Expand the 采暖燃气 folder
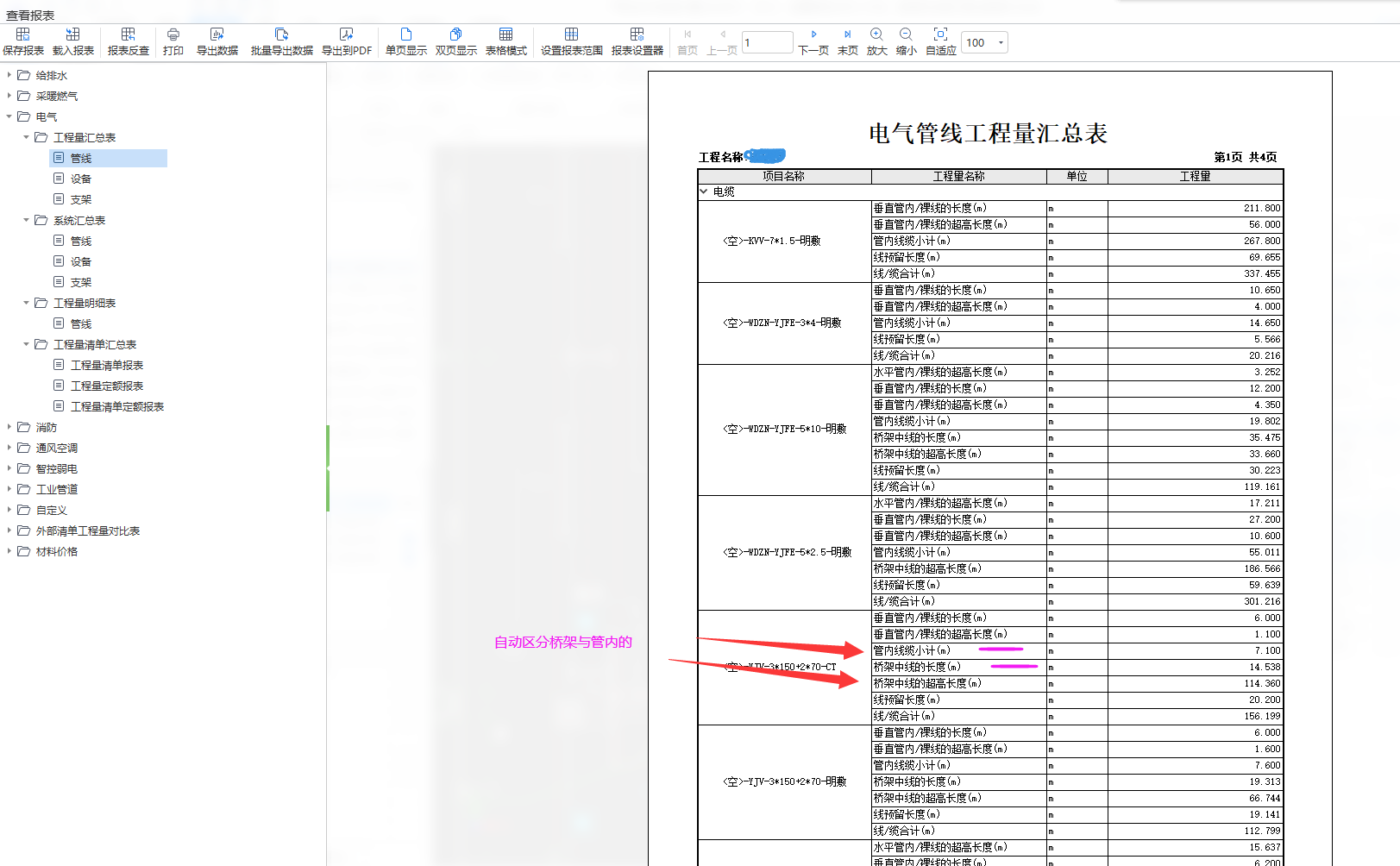1400x866 pixels. pyautogui.click(x=9, y=96)
